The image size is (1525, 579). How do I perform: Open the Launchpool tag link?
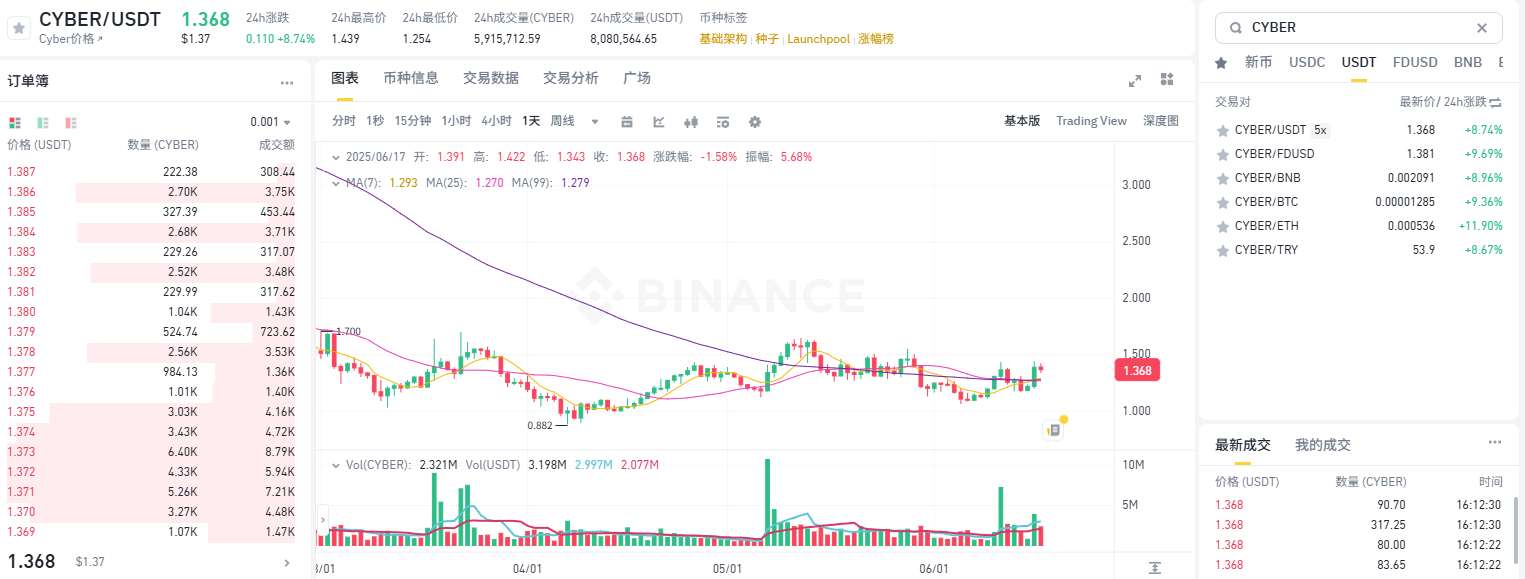point(818,39)
